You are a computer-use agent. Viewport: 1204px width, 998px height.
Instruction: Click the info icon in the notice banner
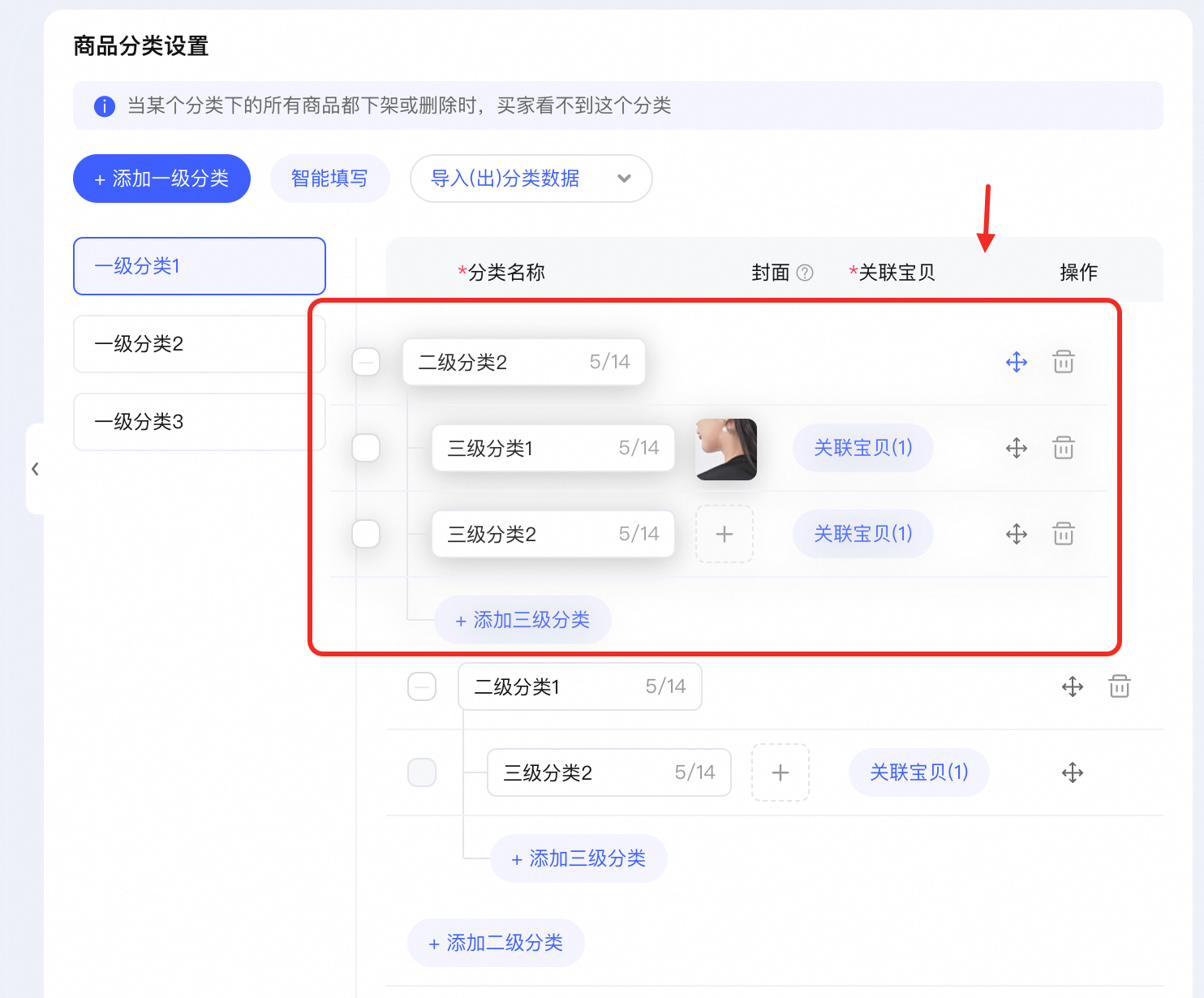click(x=105, y=106)
